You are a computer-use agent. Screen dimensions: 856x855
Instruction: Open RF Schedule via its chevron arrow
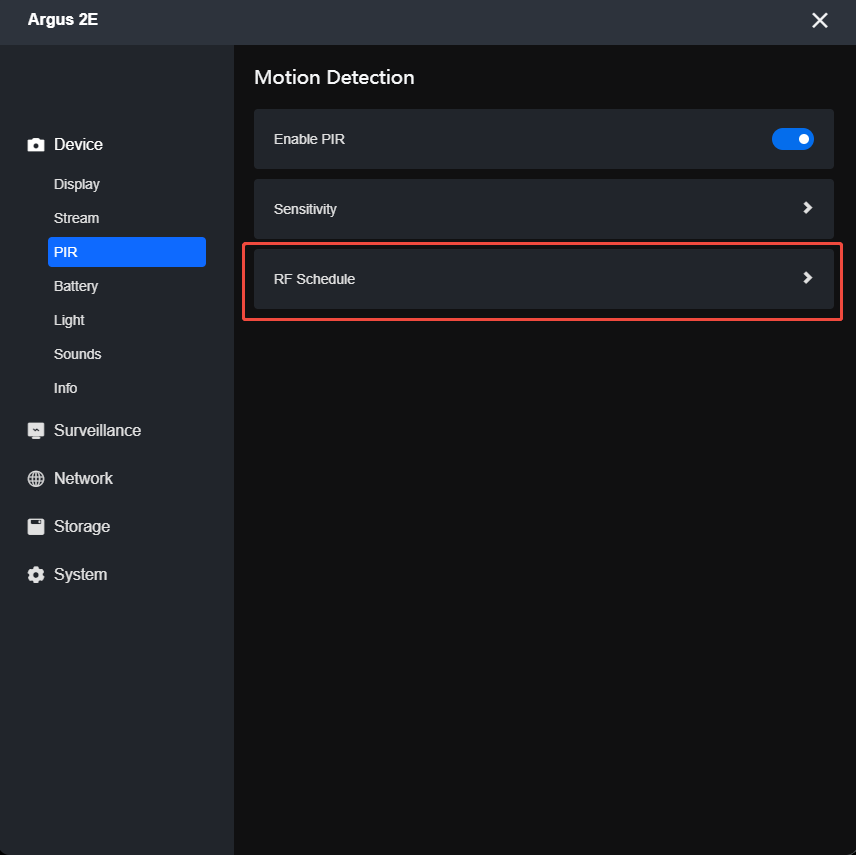808,278
